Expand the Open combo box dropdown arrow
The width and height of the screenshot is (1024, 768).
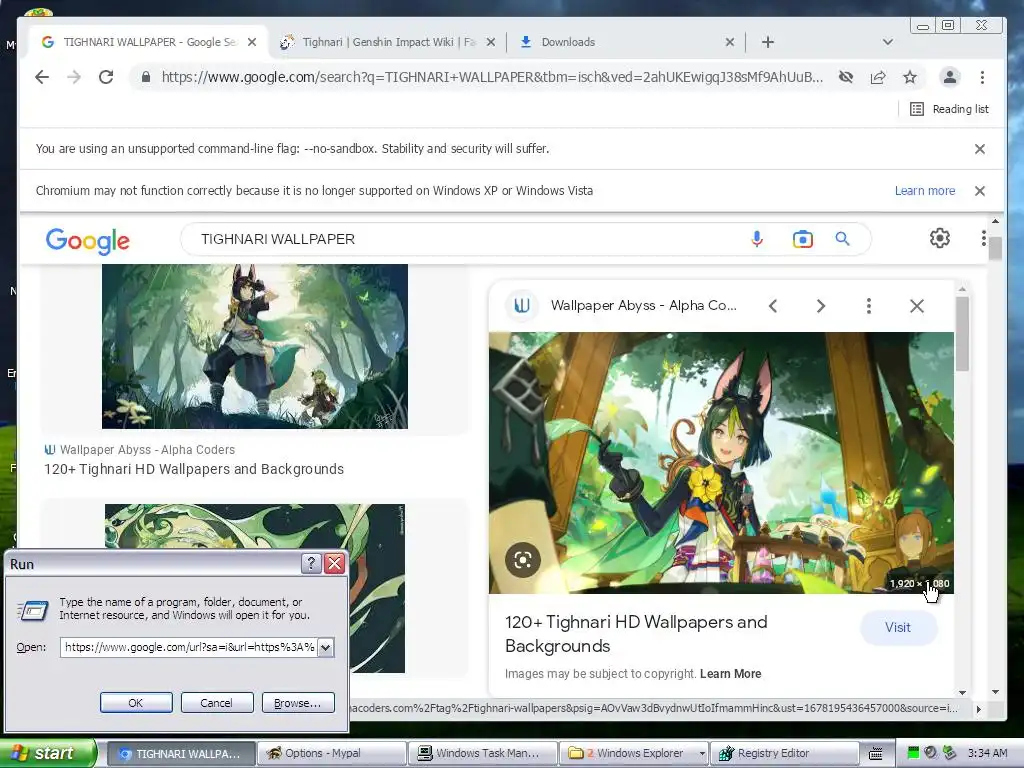(326, 647)
